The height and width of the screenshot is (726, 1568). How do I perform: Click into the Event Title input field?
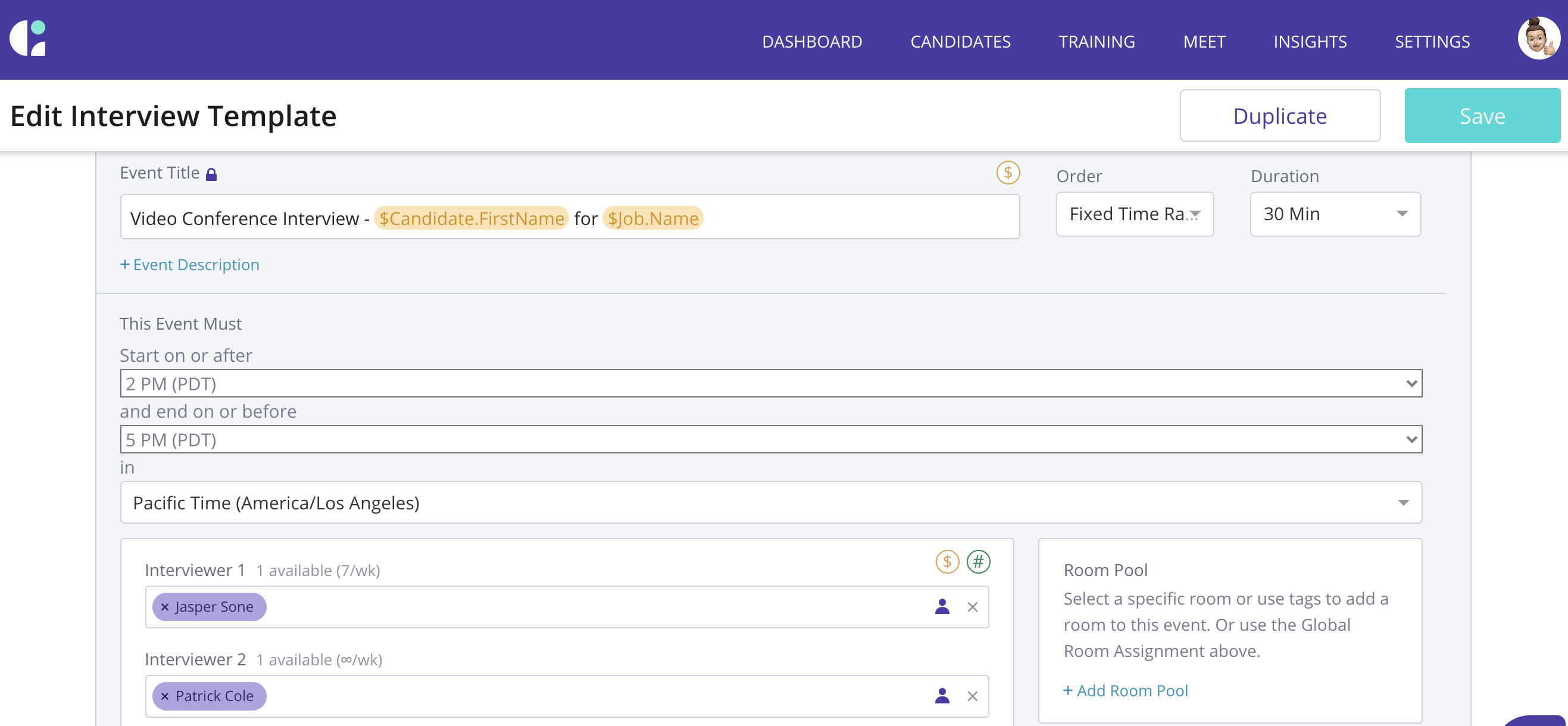click(x=852, y=218)
